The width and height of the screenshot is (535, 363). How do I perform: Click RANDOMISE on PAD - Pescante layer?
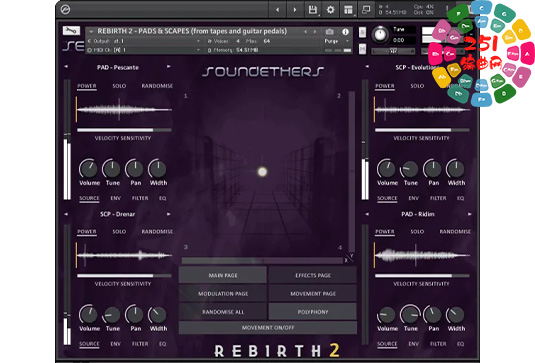coord(157,86)
